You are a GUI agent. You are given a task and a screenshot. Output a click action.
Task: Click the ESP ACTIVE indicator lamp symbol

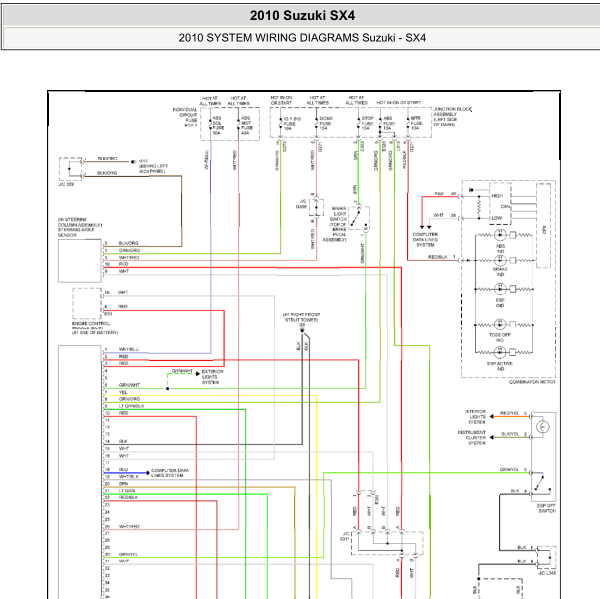[x=500, y=352]
